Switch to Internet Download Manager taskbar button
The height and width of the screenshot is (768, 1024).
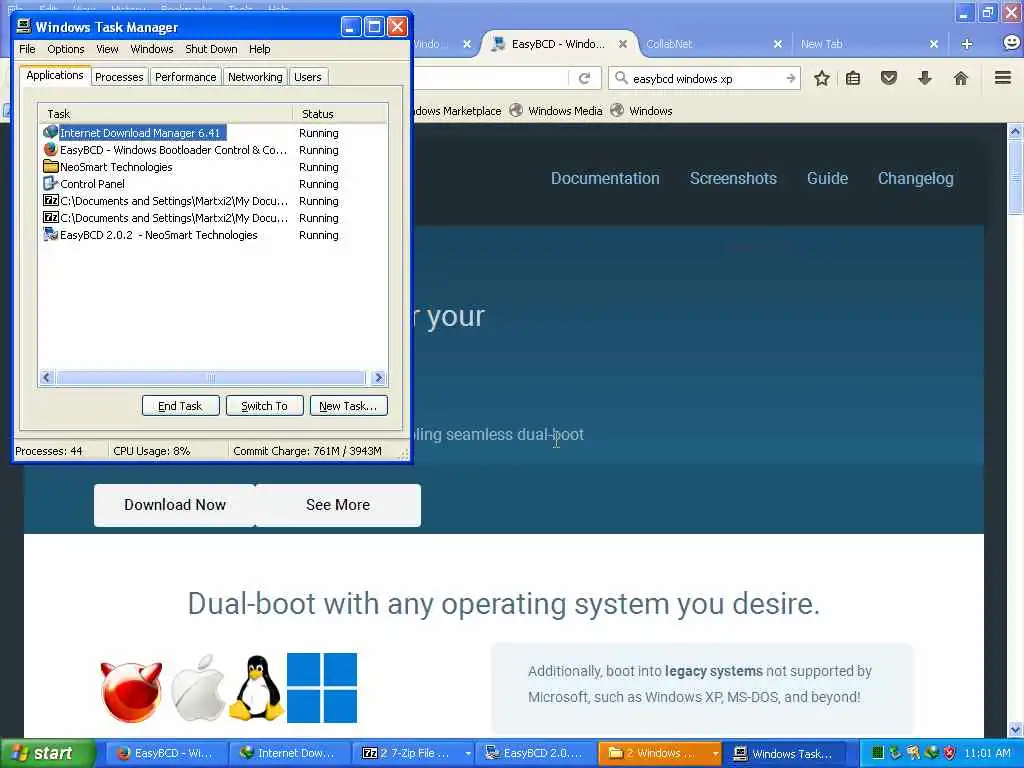click(x=289, y=753)
